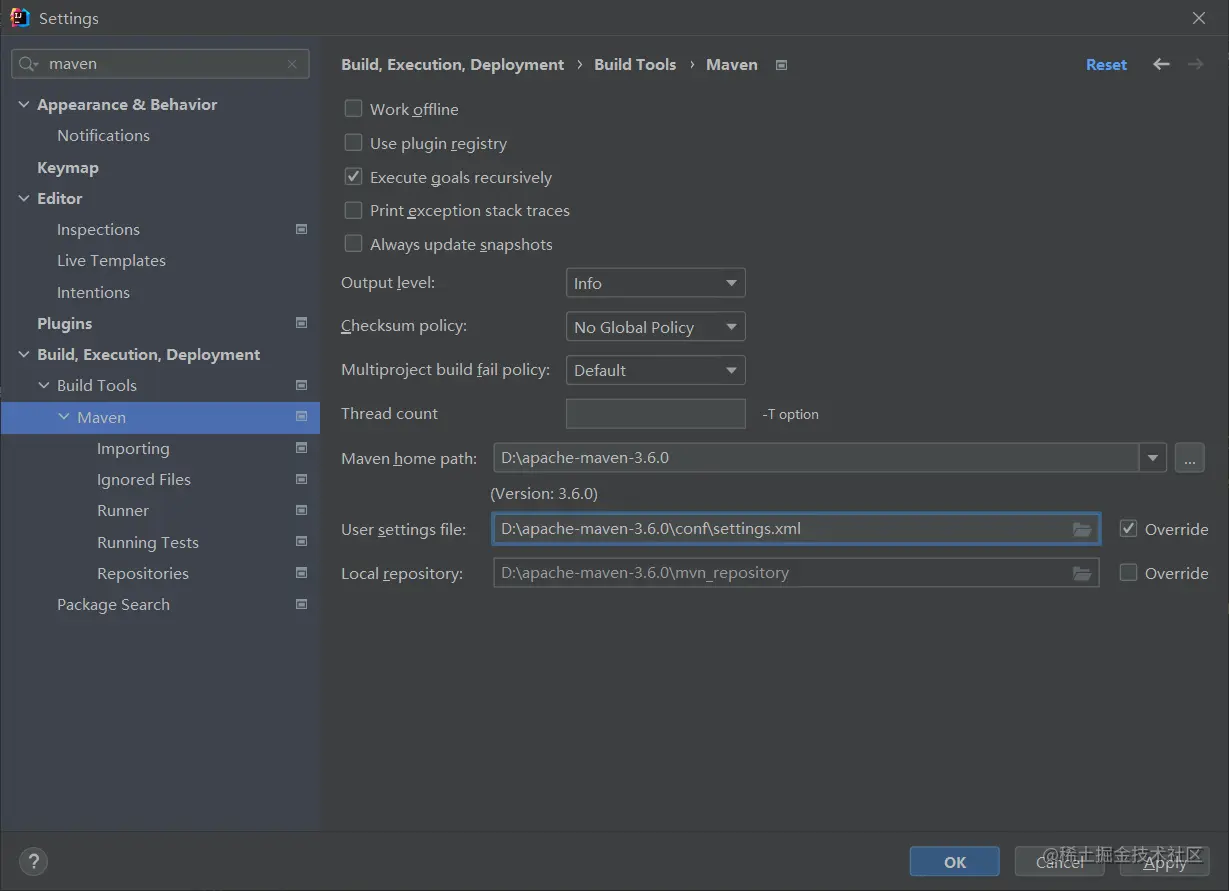The height and width of the screenshot is (891, 1229).
Task: Enable Work offline checkbox
Action: (353, 108)
